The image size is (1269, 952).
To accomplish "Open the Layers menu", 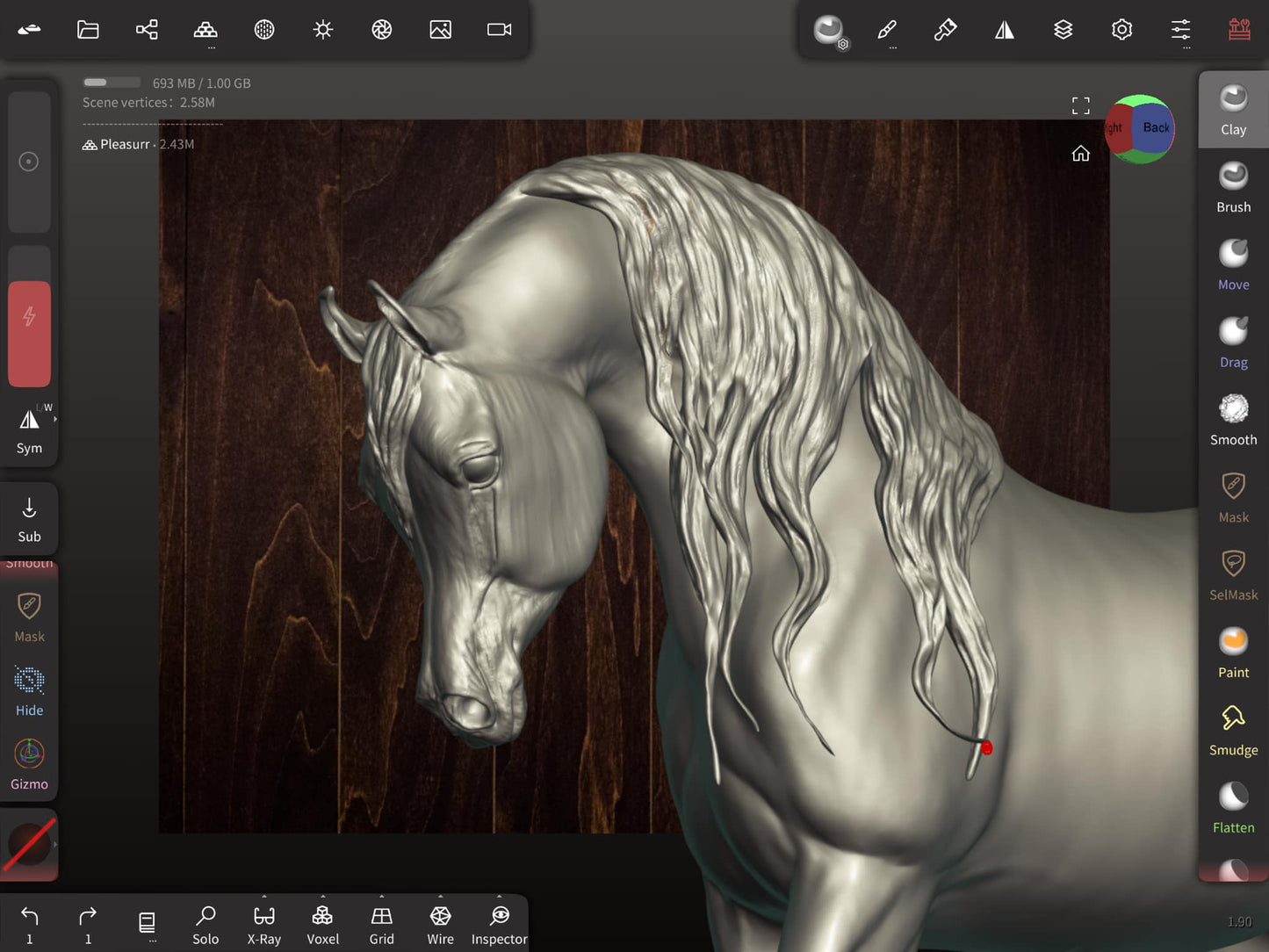I will click(1064, 31).
